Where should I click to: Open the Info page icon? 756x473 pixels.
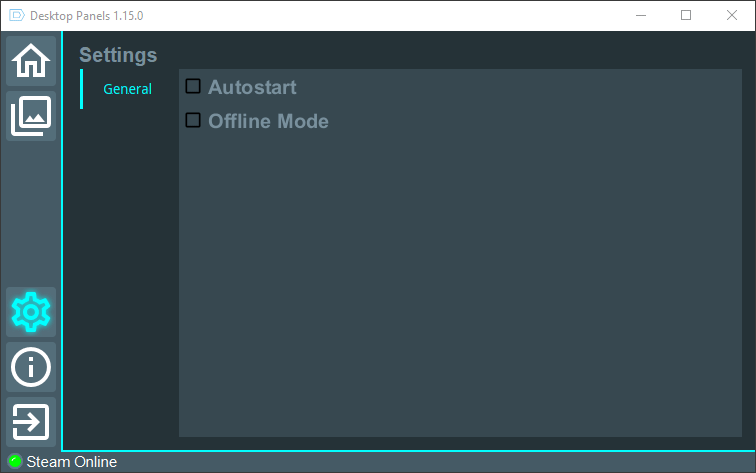(31, 367)
